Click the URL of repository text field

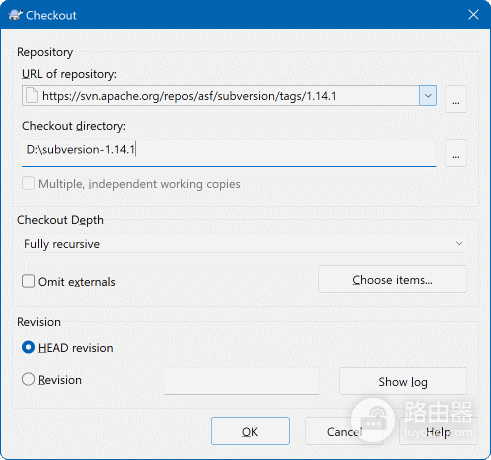(220, 96)
